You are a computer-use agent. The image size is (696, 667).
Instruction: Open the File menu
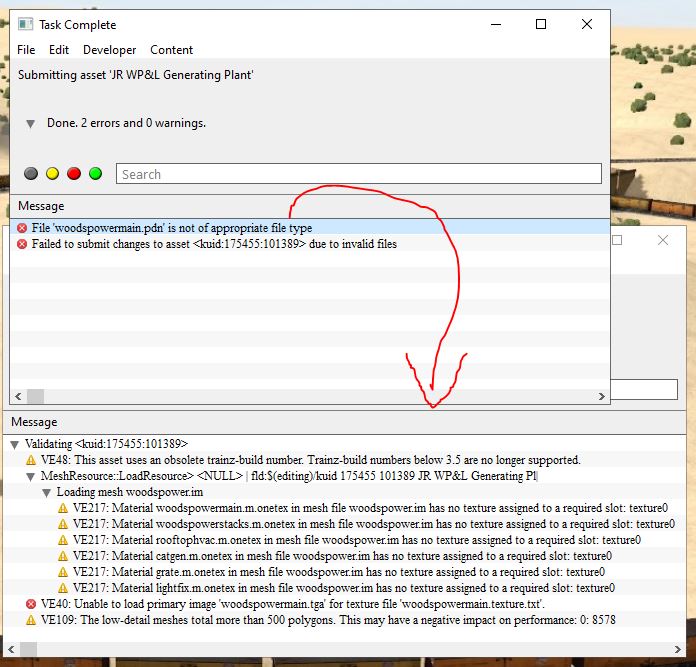[x=26, y=50]
